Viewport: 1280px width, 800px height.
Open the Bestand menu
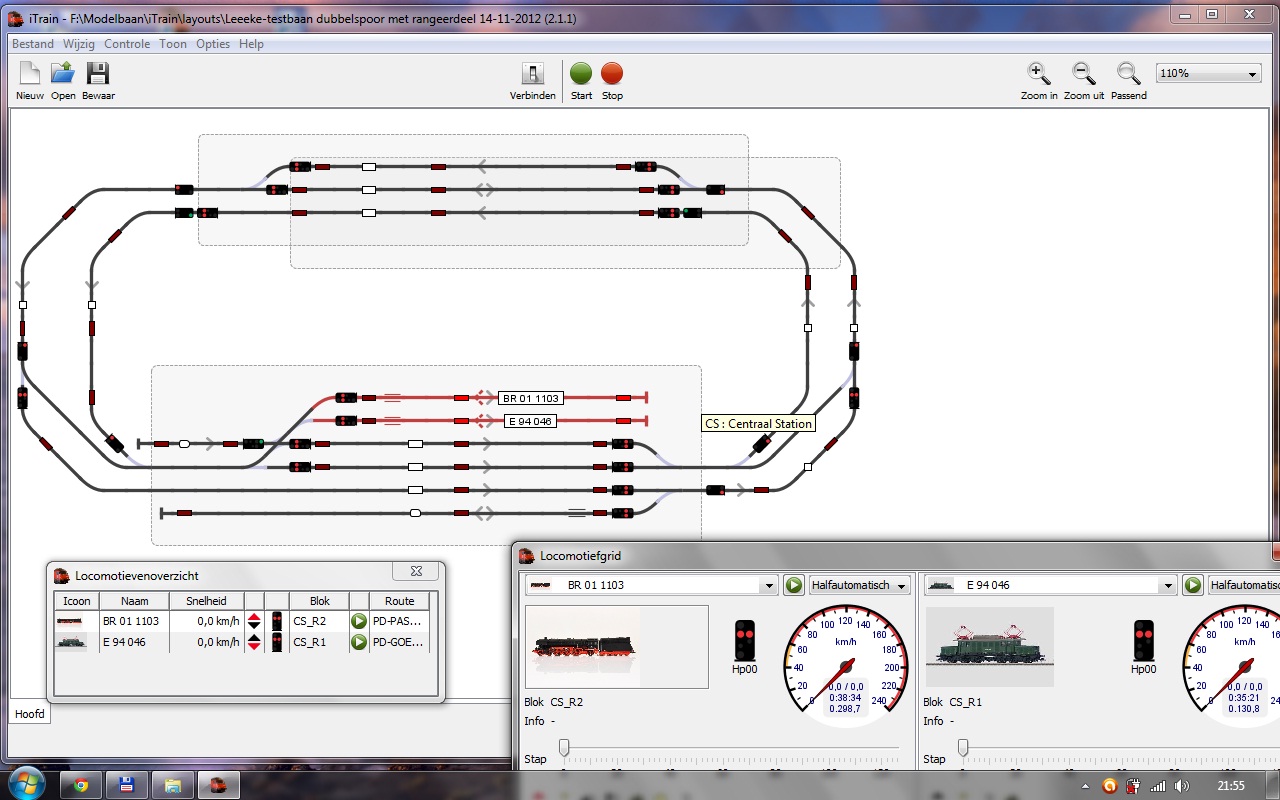coord(33,44)
